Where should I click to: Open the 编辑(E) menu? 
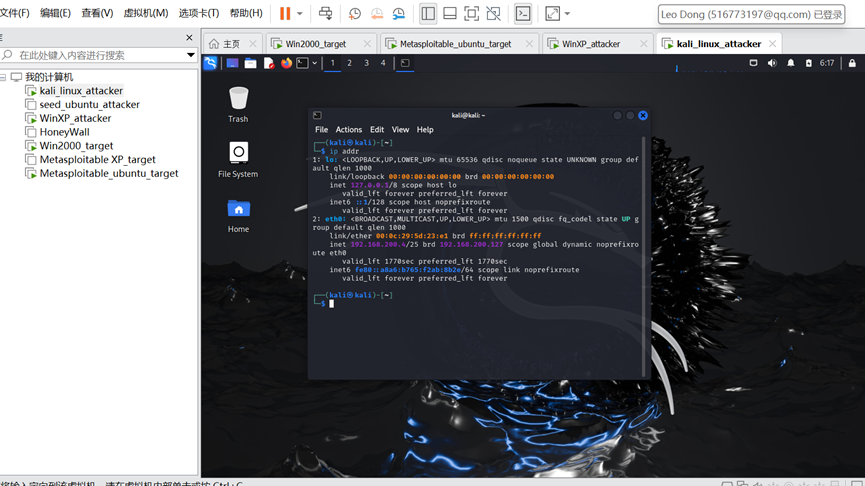click(55, 13)
